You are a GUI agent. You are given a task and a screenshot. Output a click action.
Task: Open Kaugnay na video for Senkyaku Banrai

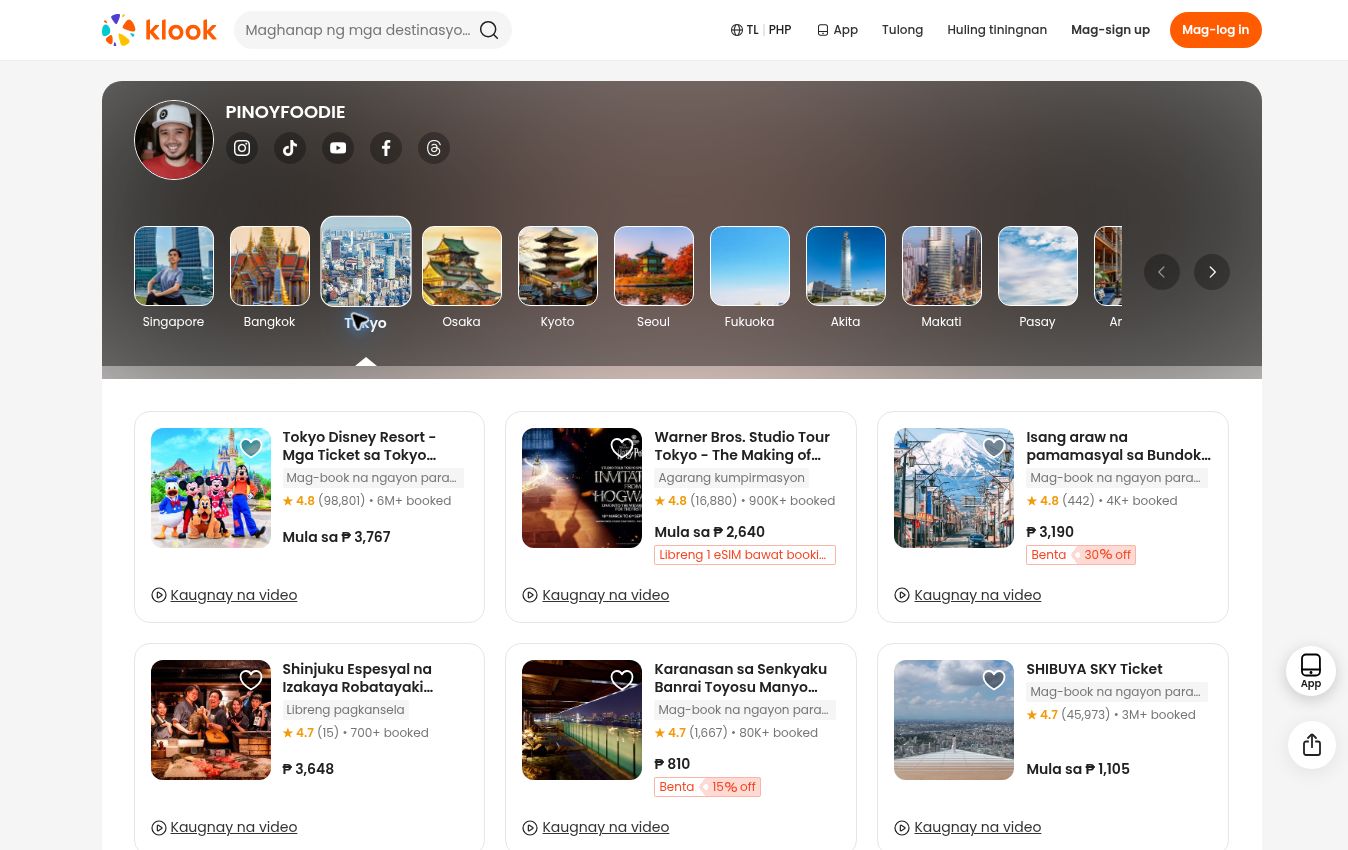click(596, 827)
